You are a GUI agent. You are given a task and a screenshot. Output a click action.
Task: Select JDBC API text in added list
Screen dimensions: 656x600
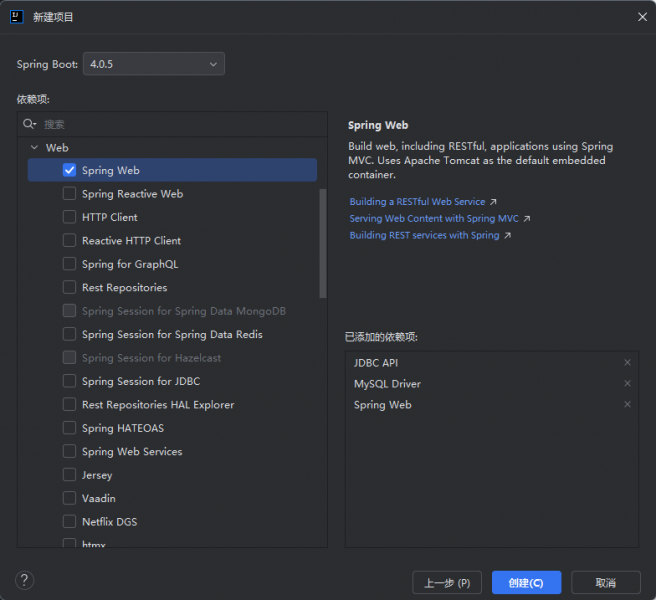click(x=376, y=363)
